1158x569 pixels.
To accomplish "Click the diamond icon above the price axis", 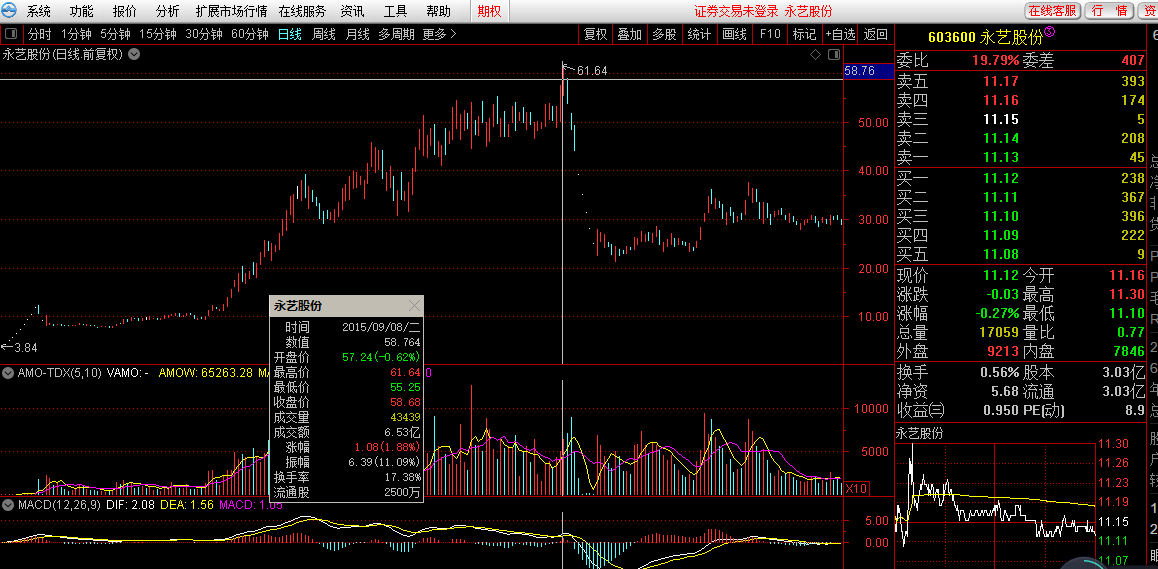I will (815, 55).
